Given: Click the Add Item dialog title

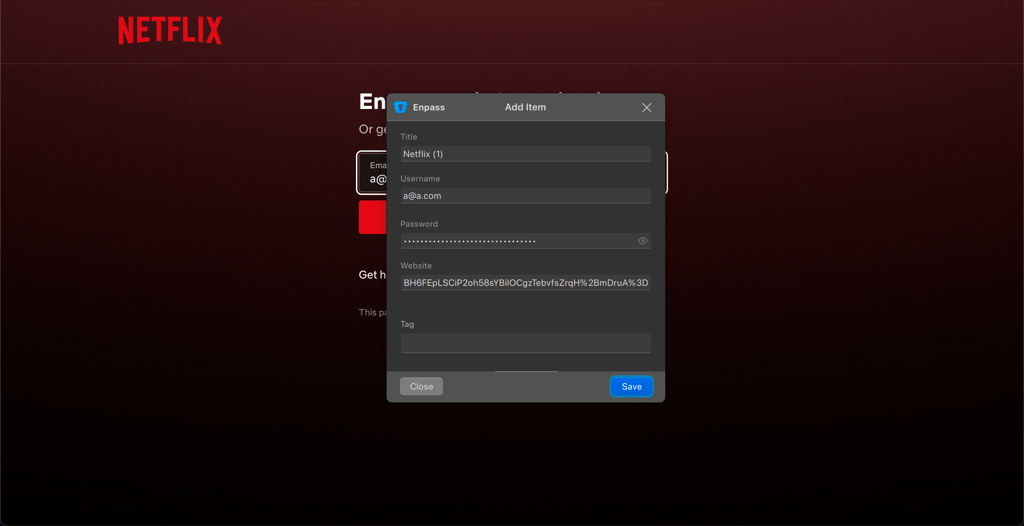Looking at the screenshot, I should click(x=525, y=107).
